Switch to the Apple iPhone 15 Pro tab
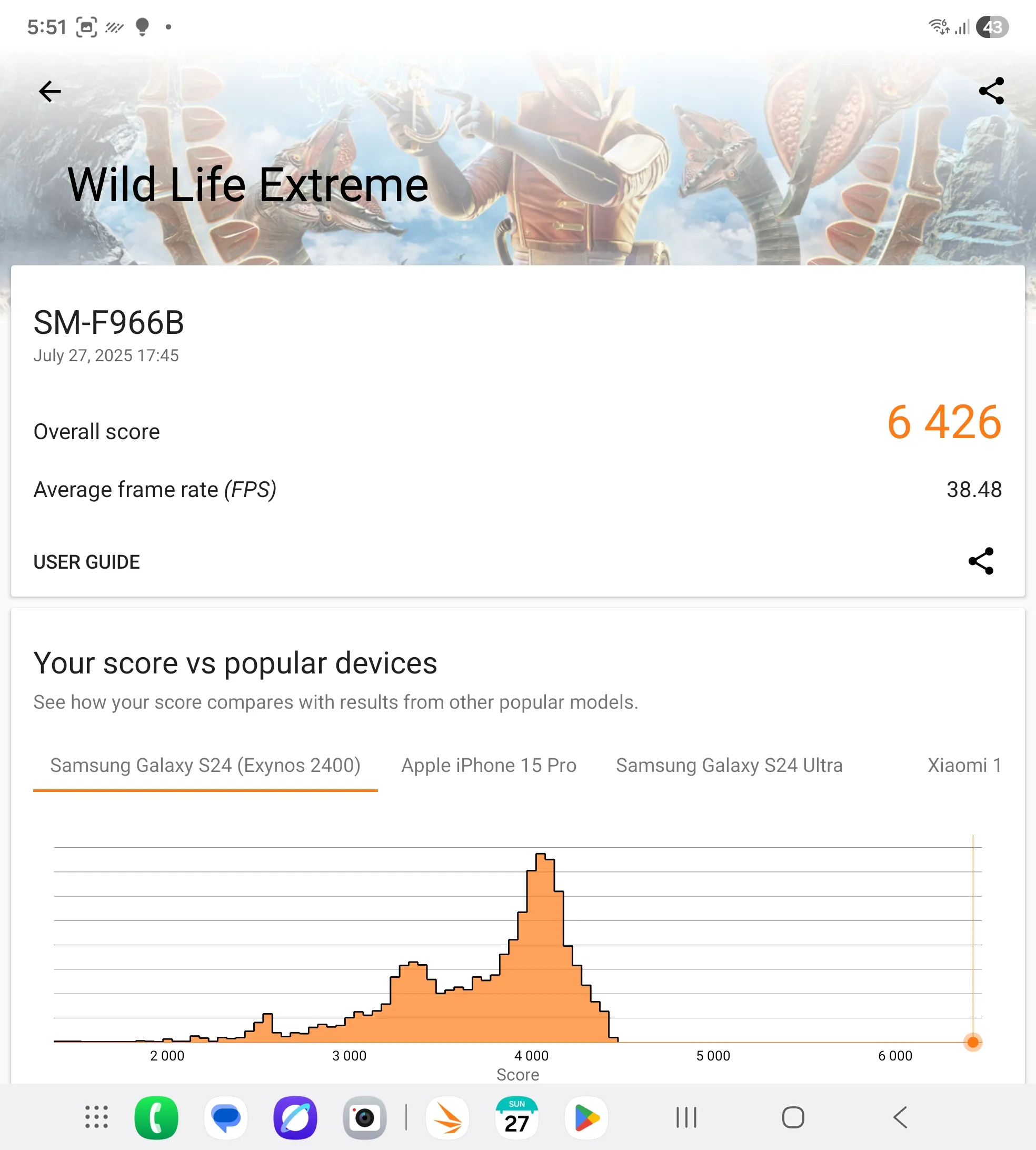This screenshot has width=1036, height=1150. pyautogui.click(x=489, y=766)
